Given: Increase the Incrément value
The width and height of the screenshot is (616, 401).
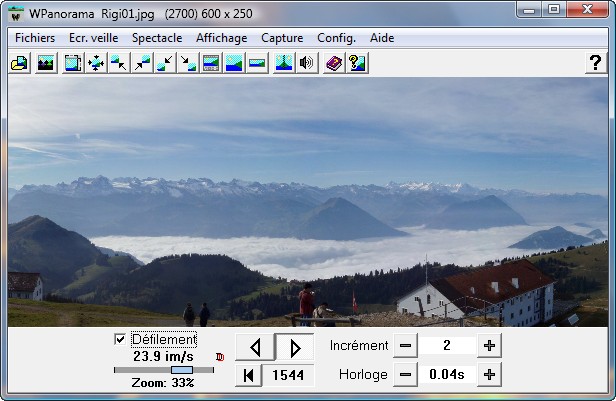Looking at the screenshot, I should [x=489, y=346].
